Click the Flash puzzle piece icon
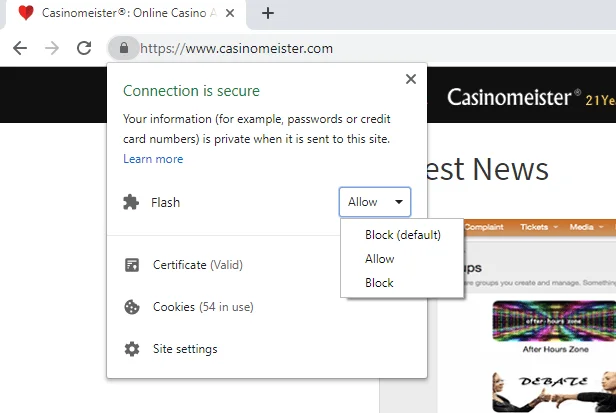Screen dimensions: 616x413 131,202
